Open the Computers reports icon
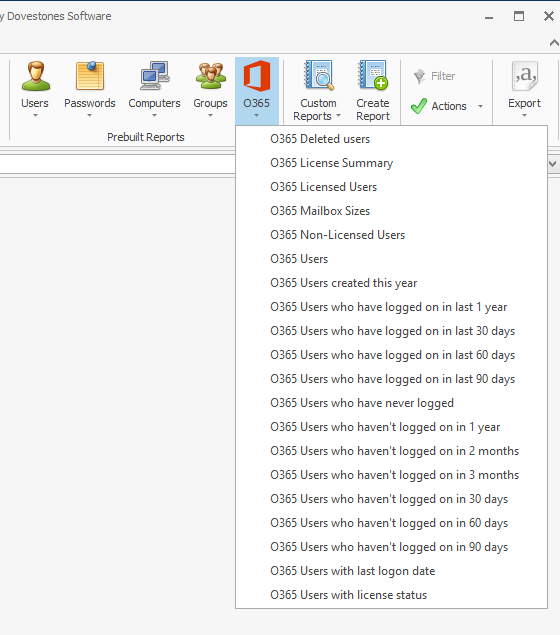 (x=155, y=76)
